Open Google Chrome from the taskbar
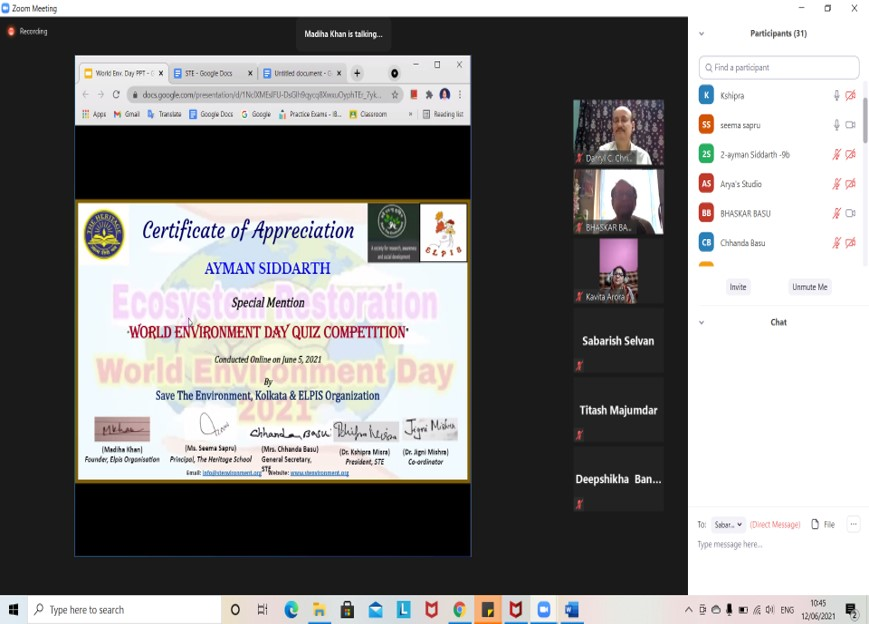This screenshot has width=869, height=624. pyautogui.click(x=459, y=610)
